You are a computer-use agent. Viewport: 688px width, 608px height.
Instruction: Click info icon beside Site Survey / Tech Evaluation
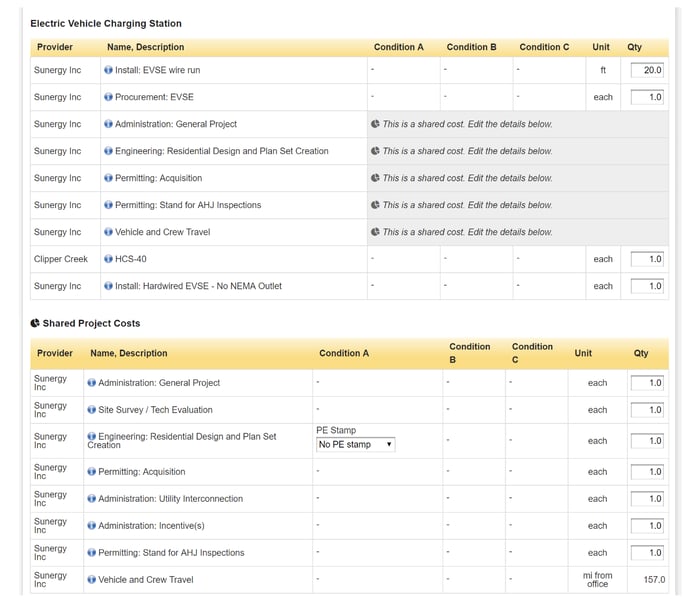[x=92, y=410]
